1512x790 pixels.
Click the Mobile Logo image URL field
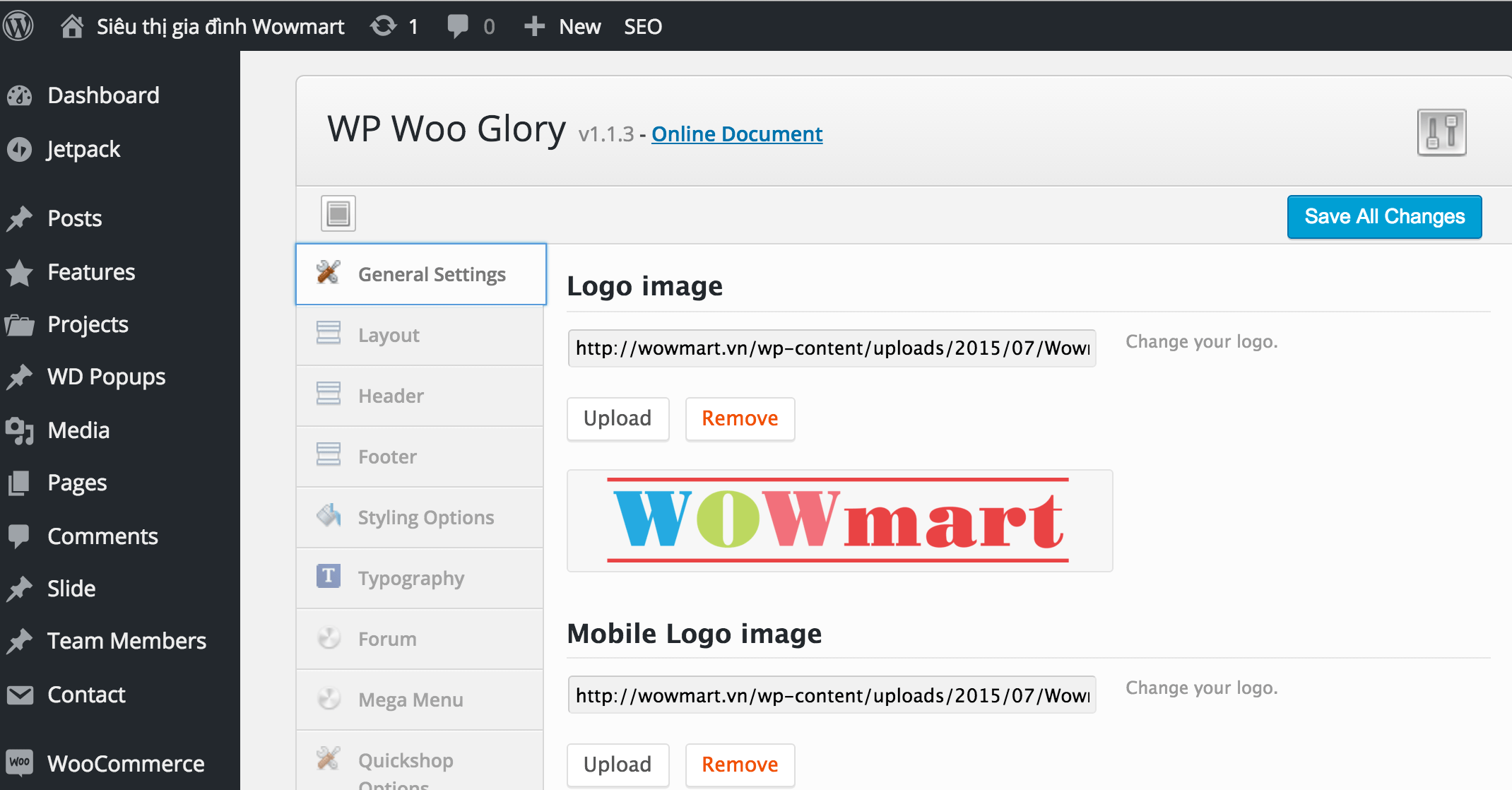(x=832, y=695)
